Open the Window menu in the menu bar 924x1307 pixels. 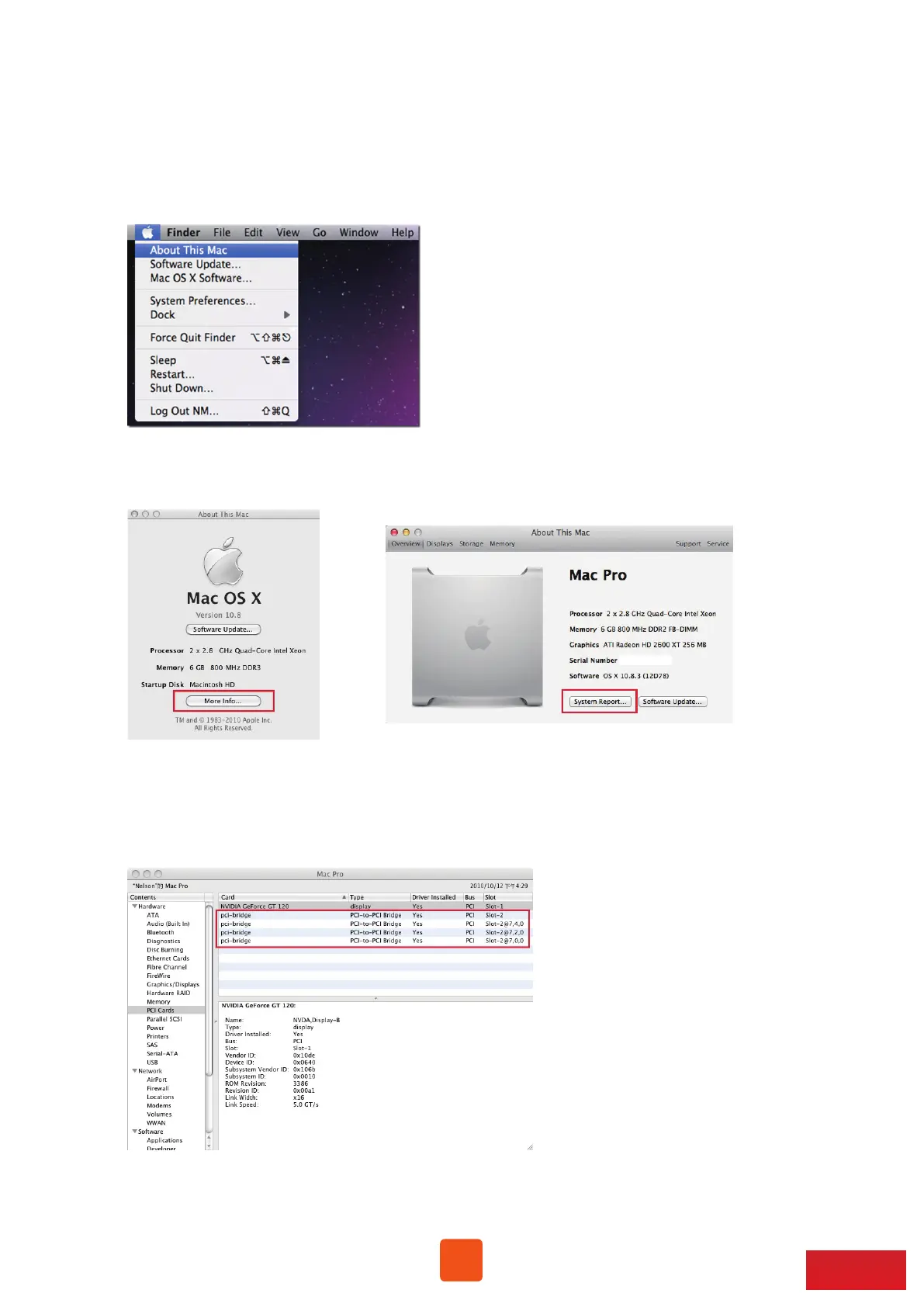358,232
